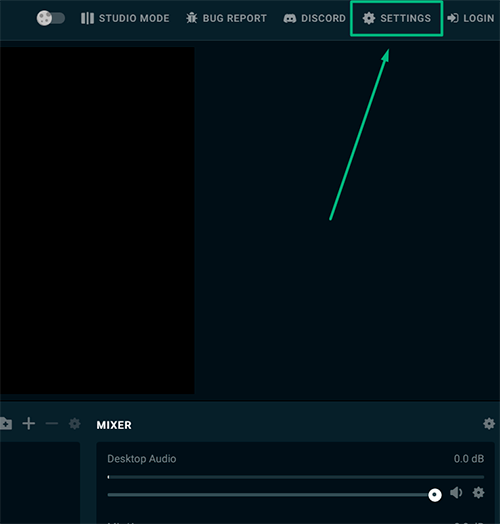Click the Desktop Audio label
Viewport: 500px width, 524px height.
point(142,459)
